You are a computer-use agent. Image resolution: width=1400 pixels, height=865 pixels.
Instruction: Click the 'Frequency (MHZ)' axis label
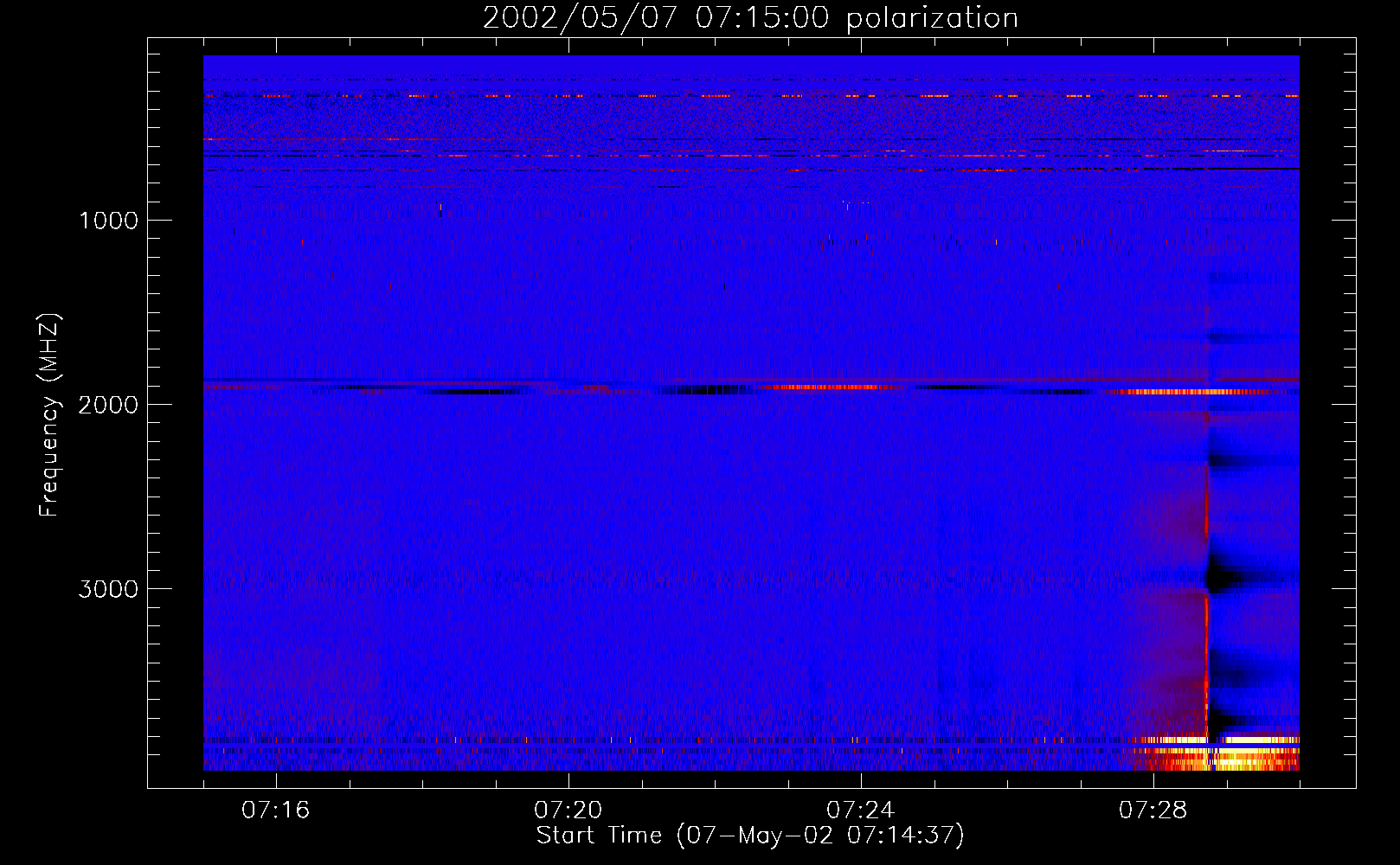click(x=49, y=415)
